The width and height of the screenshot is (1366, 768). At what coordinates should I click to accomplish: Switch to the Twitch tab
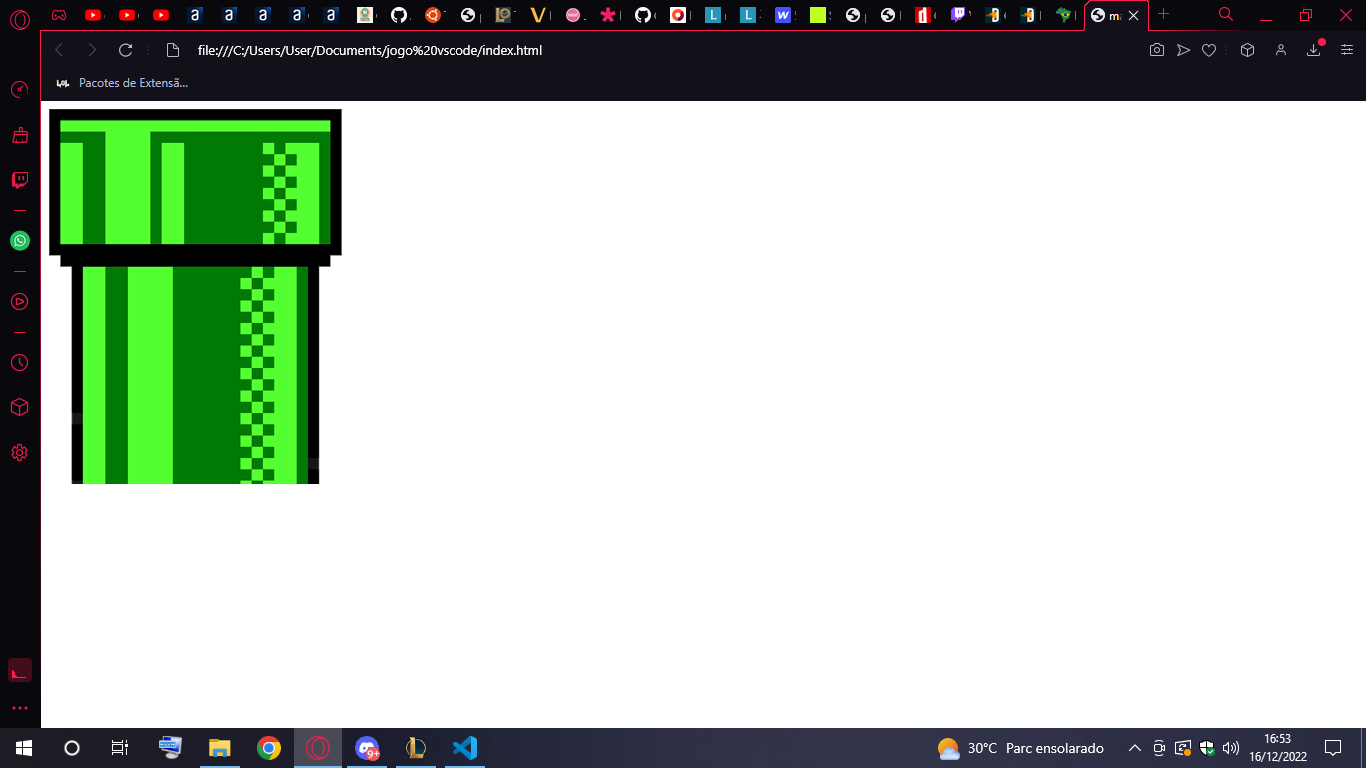pos(959,15)
